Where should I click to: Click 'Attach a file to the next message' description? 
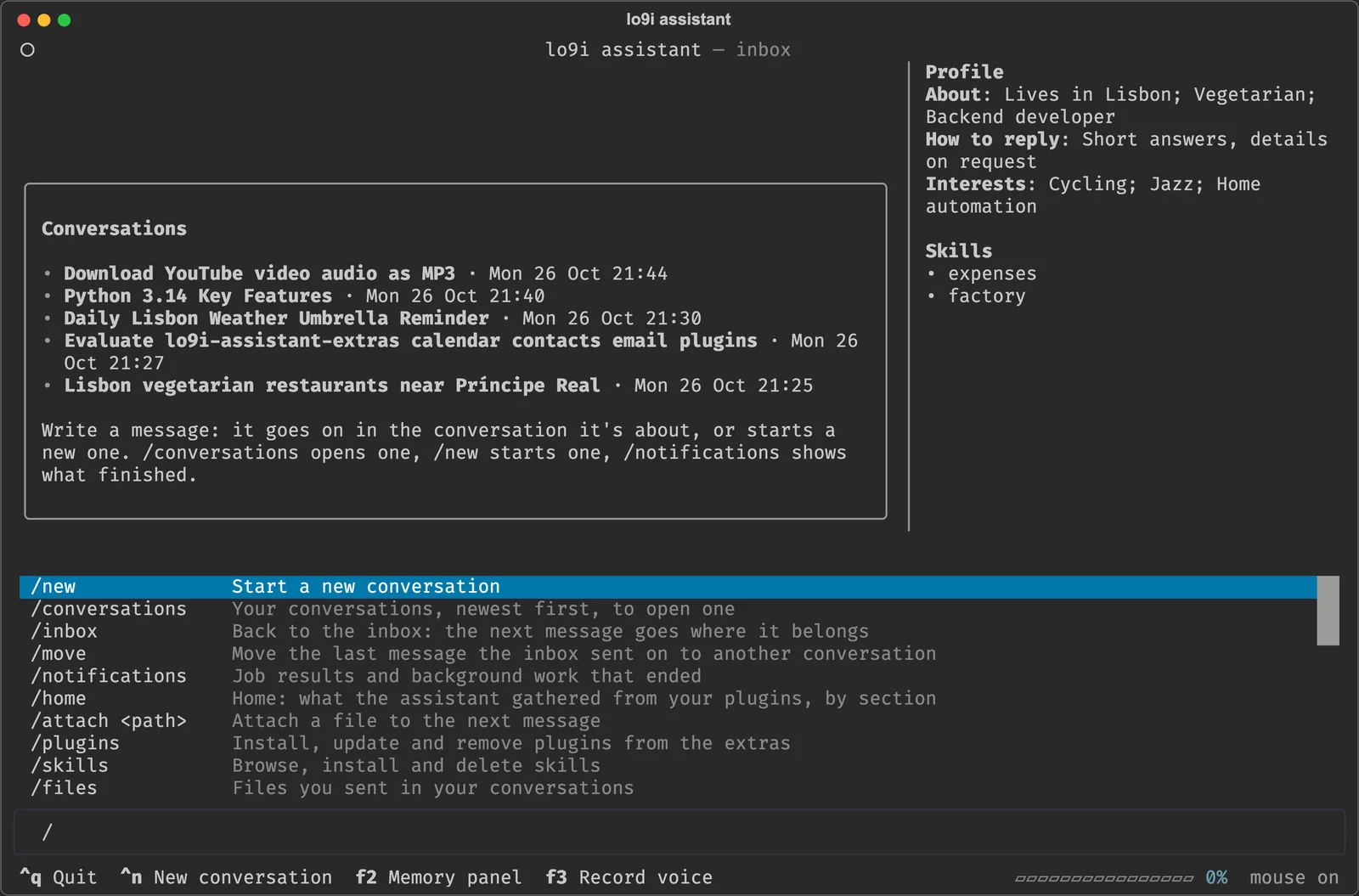pyautogui.click(x=416, y=721)
